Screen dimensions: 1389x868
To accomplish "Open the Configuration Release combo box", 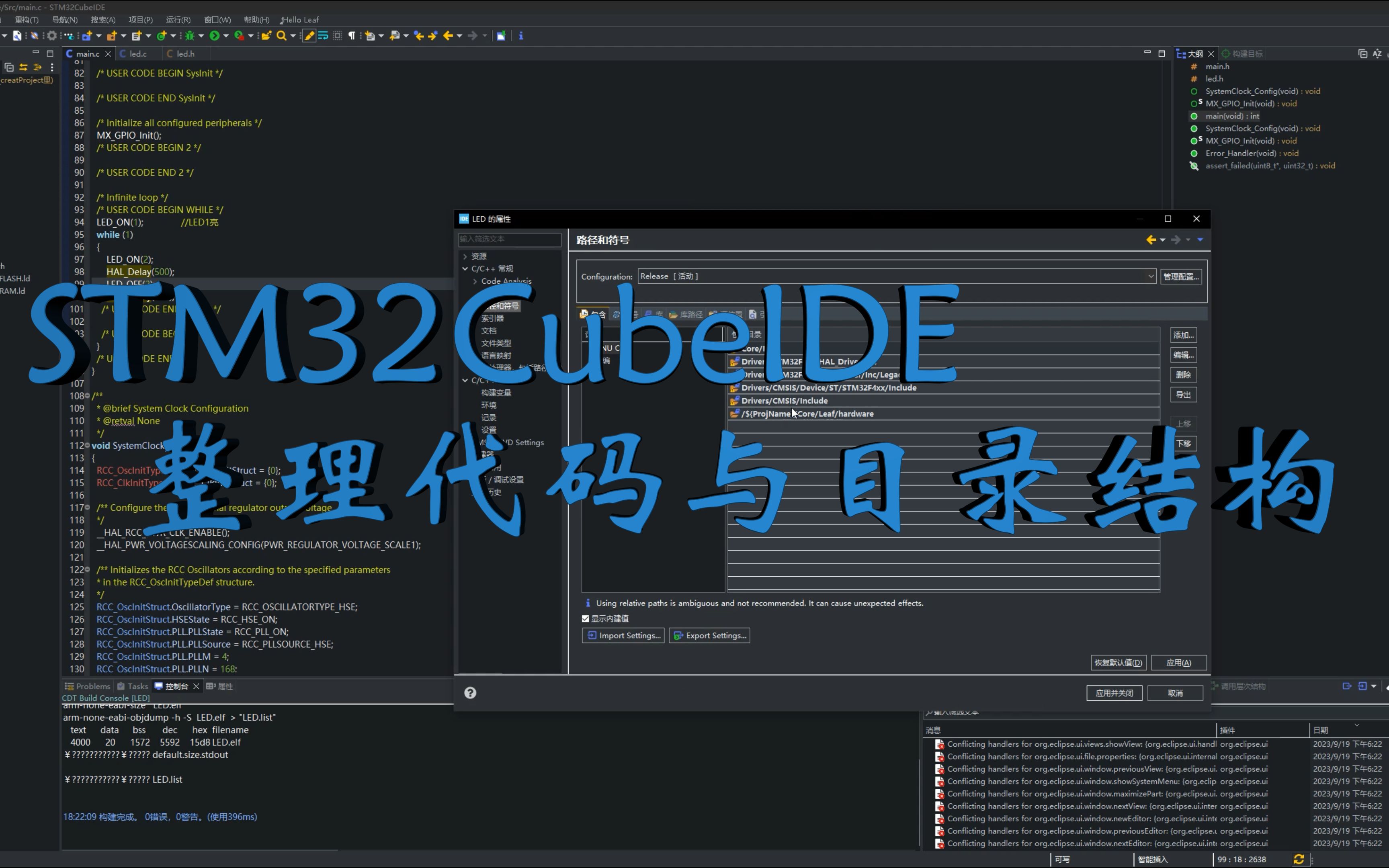I will tap(897, 276).
